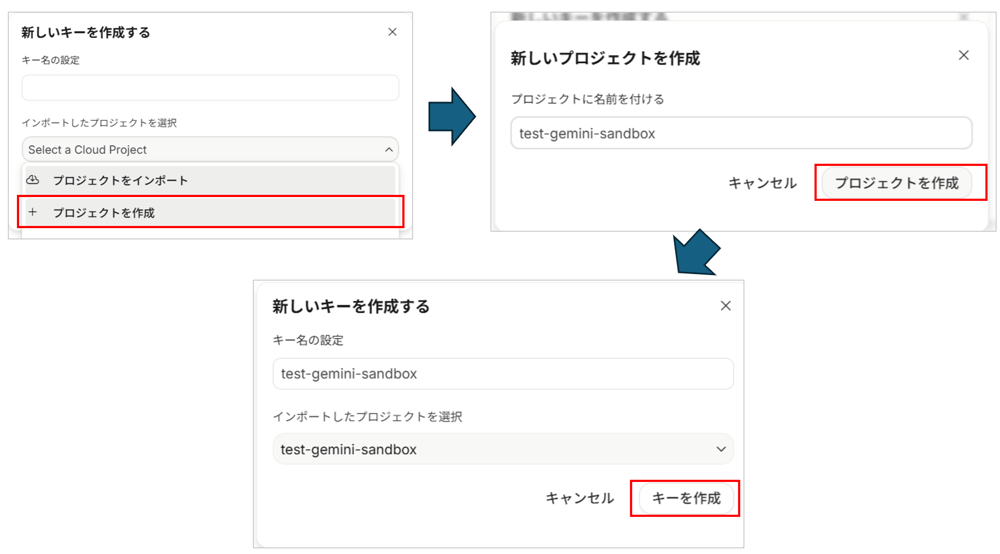Close the empty 新しいキーを作成する dialog

tap(392, 32)
